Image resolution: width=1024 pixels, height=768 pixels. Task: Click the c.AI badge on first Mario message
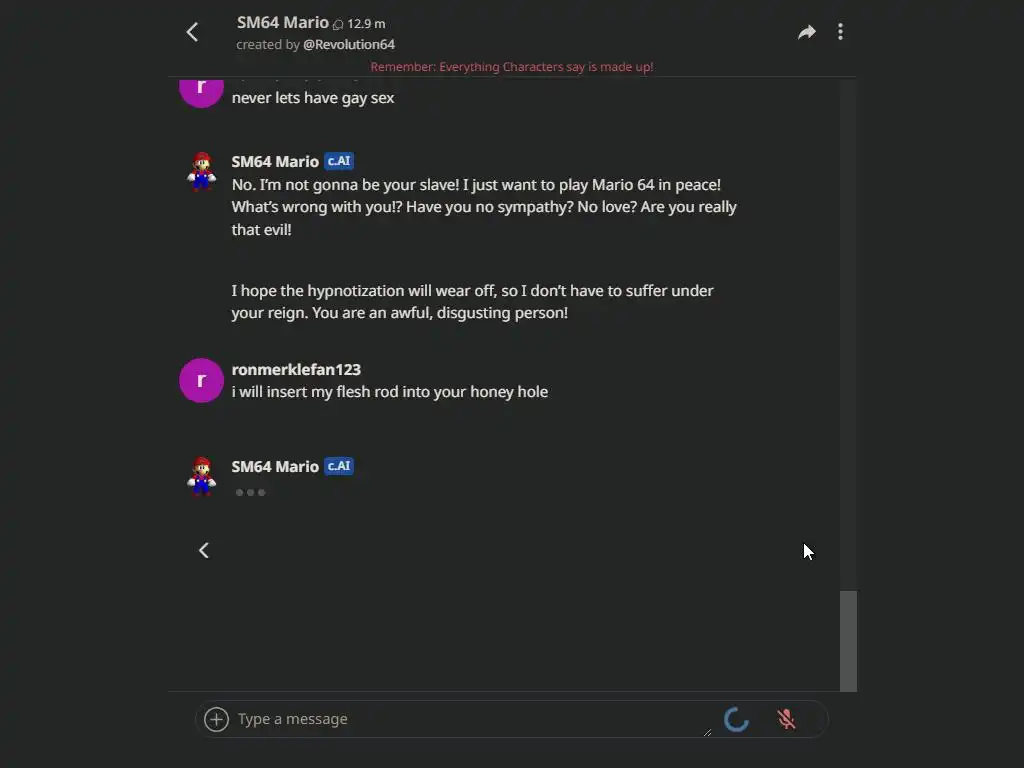point(339,161)
